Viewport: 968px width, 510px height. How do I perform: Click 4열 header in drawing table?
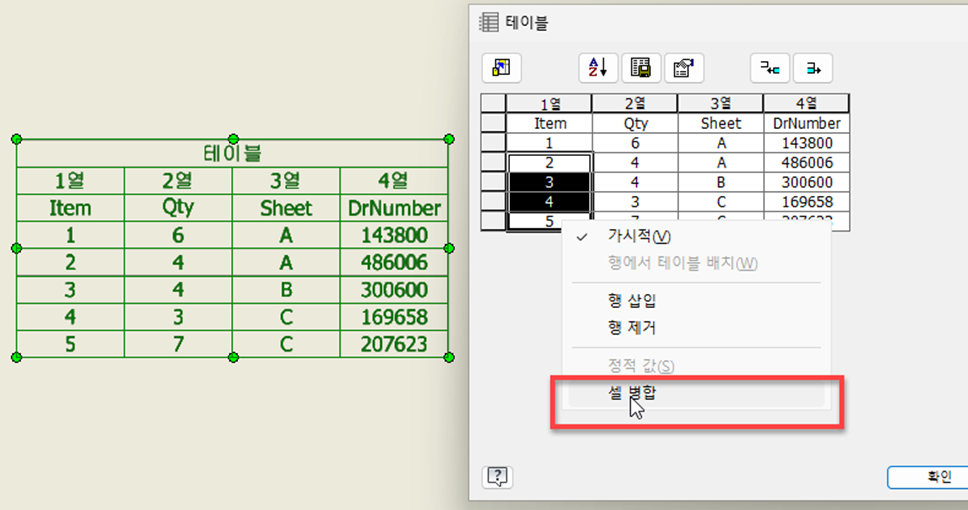pyautogui.click(x=394, y=181)
